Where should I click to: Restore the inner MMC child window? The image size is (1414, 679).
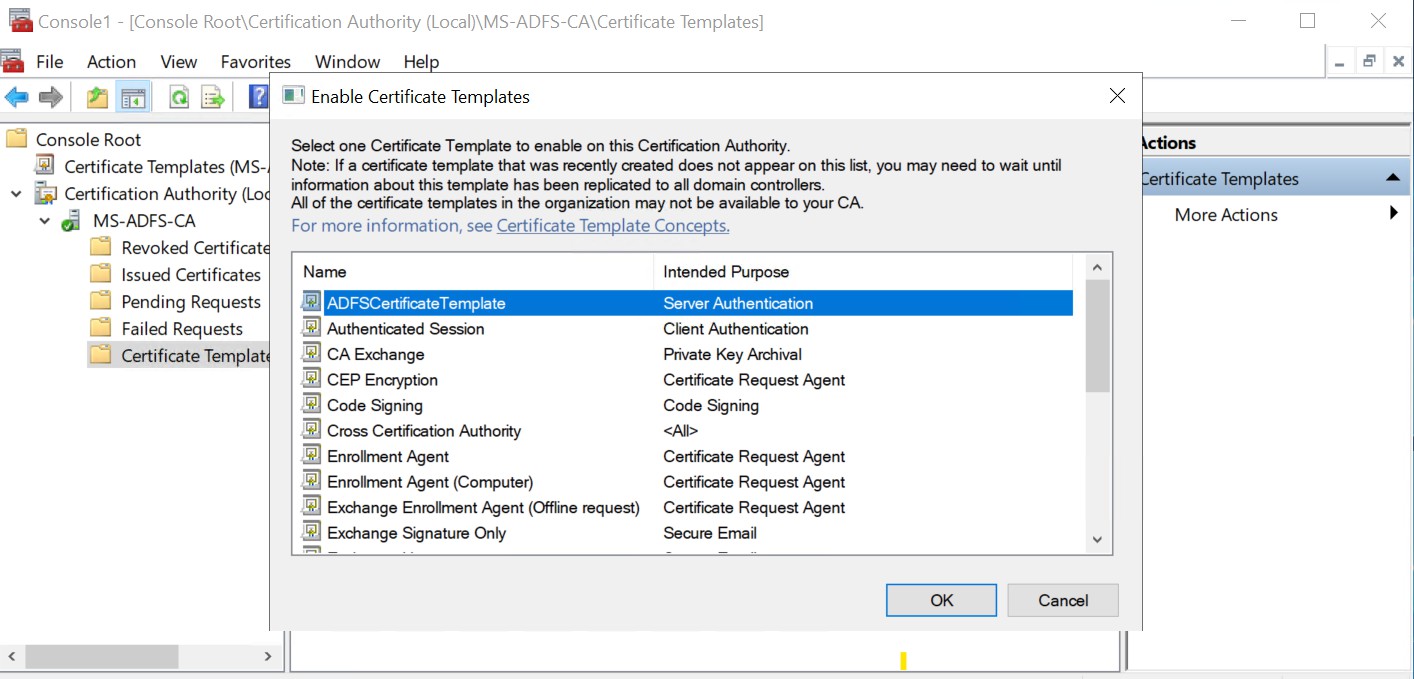[x=1369, y=61]
